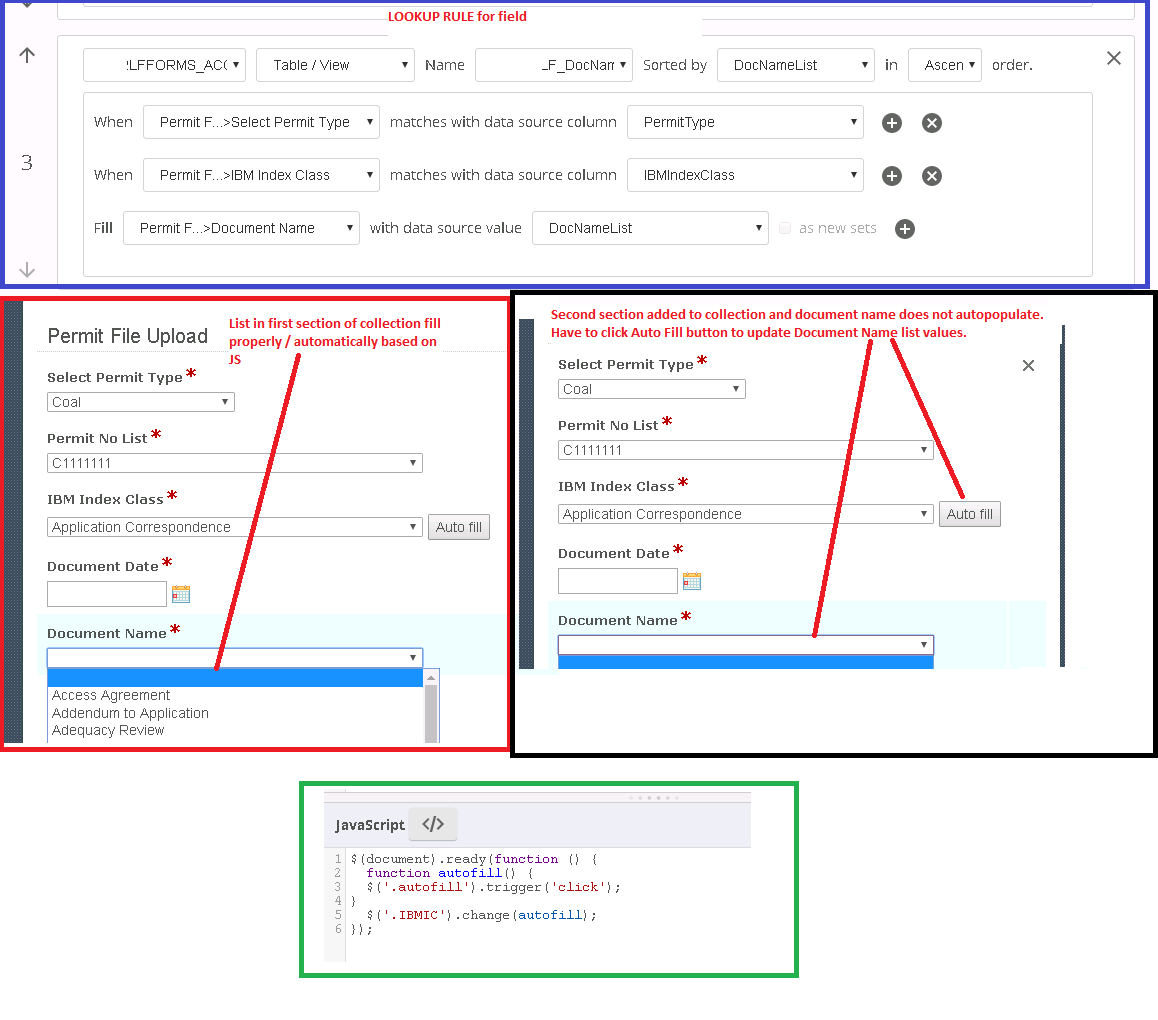
Task: Open the date picker in the second section
Action: pos(692,580)
